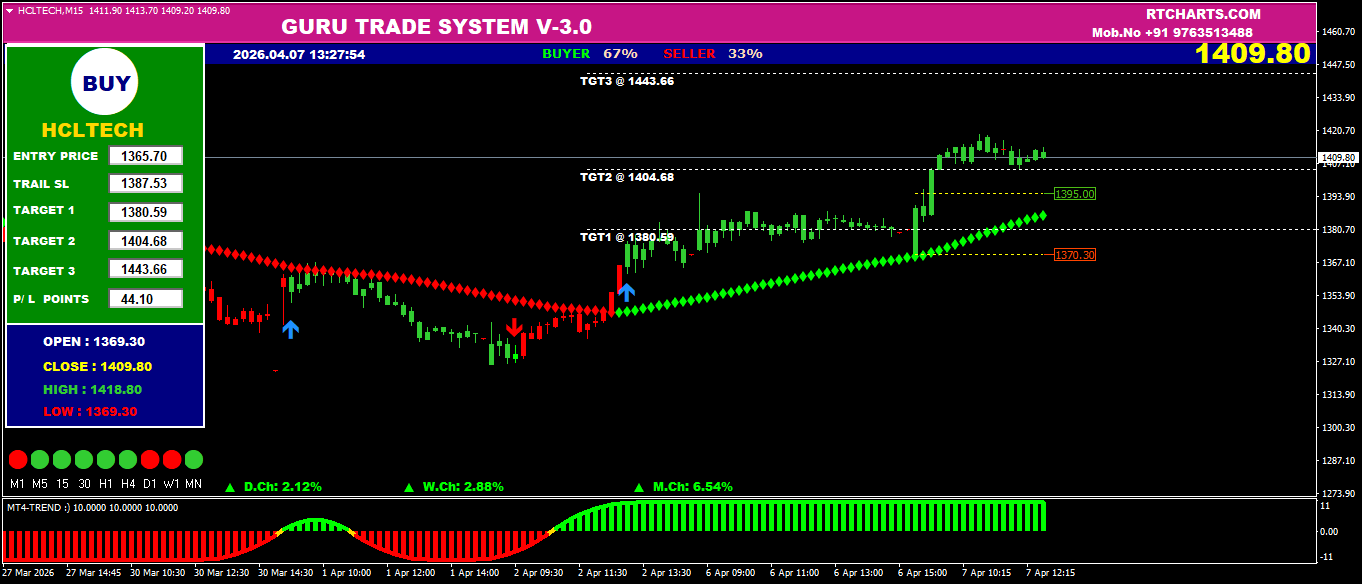Click the current price marker 1409.80 on axis

1337,158
